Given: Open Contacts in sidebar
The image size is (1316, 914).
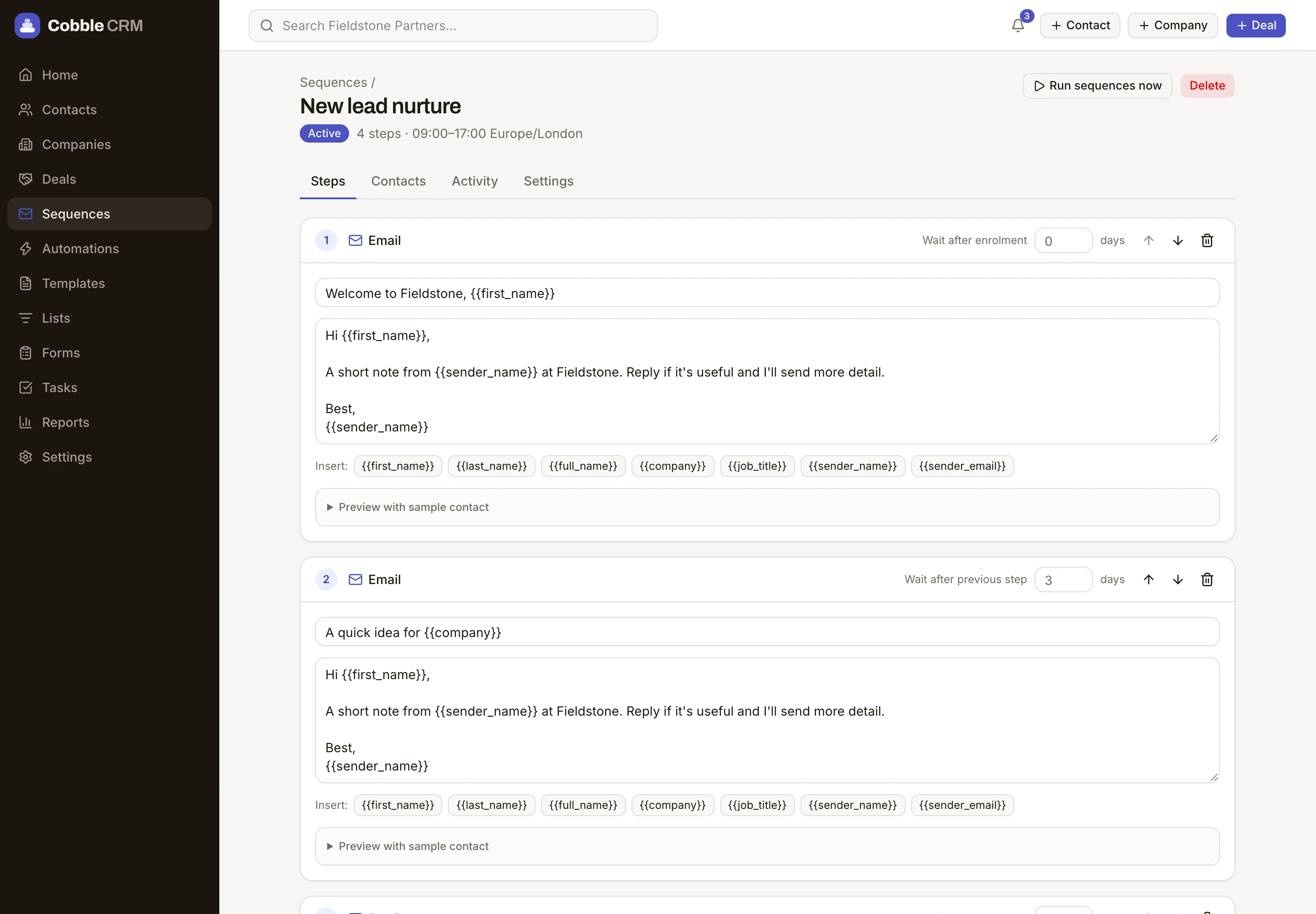Looking at the screenshot, I should click(109, 110).
